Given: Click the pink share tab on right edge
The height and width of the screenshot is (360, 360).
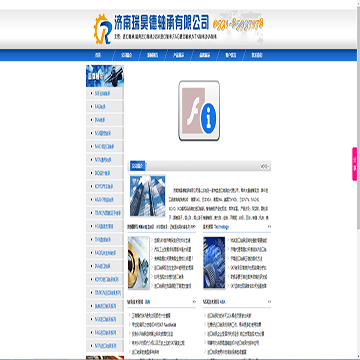Looking at the screenshot, I should coord(355,164).
